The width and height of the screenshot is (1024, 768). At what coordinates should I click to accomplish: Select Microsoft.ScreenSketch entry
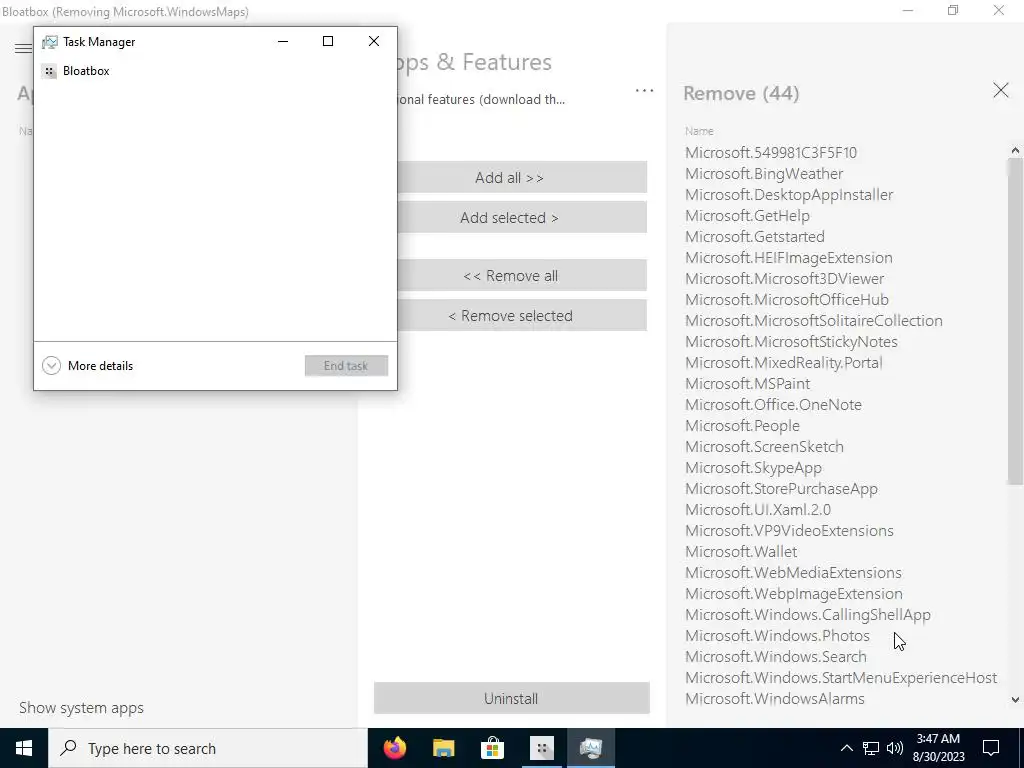tap(764, 447)
